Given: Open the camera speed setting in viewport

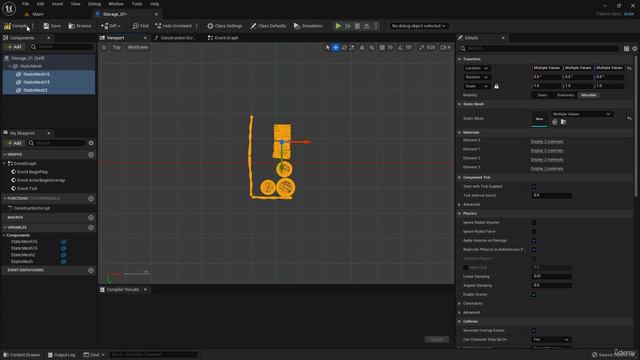Looking at the screenshot, I should tap(445, 47).
